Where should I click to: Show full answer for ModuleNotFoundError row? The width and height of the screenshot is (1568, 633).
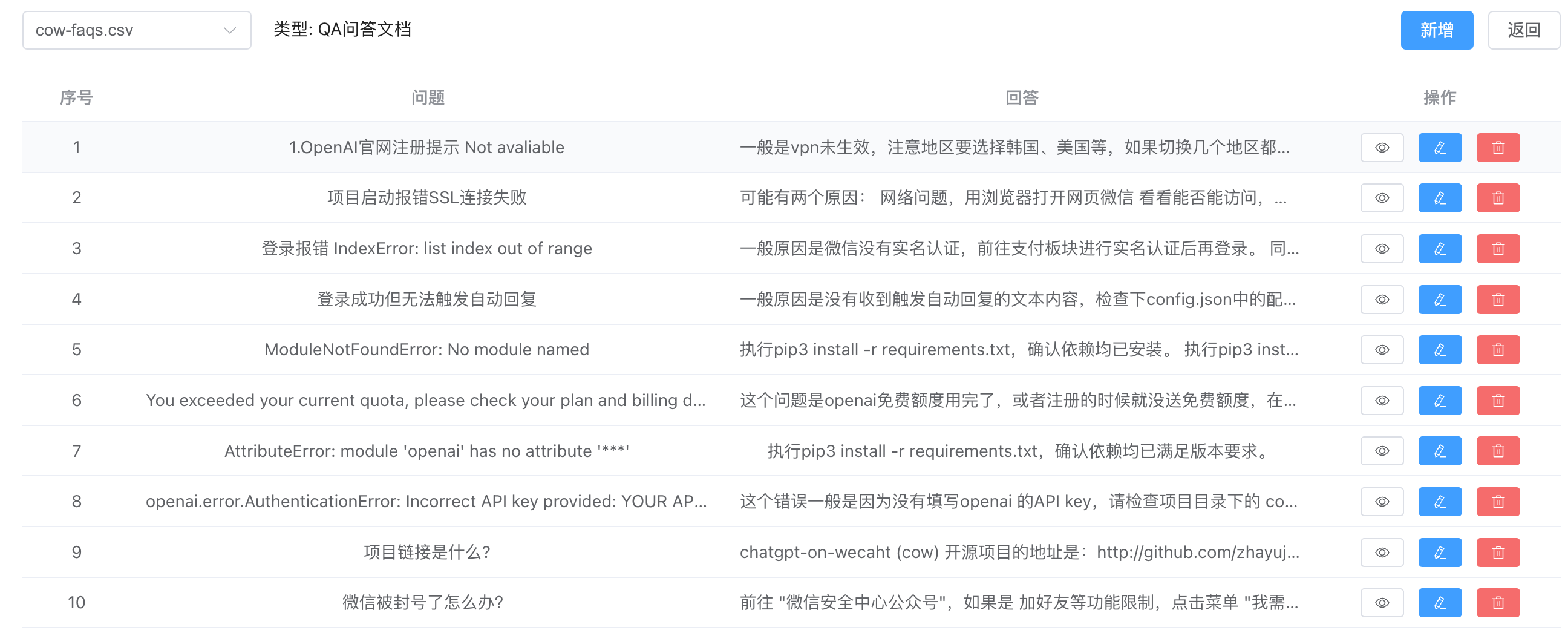pos(1381,349)
